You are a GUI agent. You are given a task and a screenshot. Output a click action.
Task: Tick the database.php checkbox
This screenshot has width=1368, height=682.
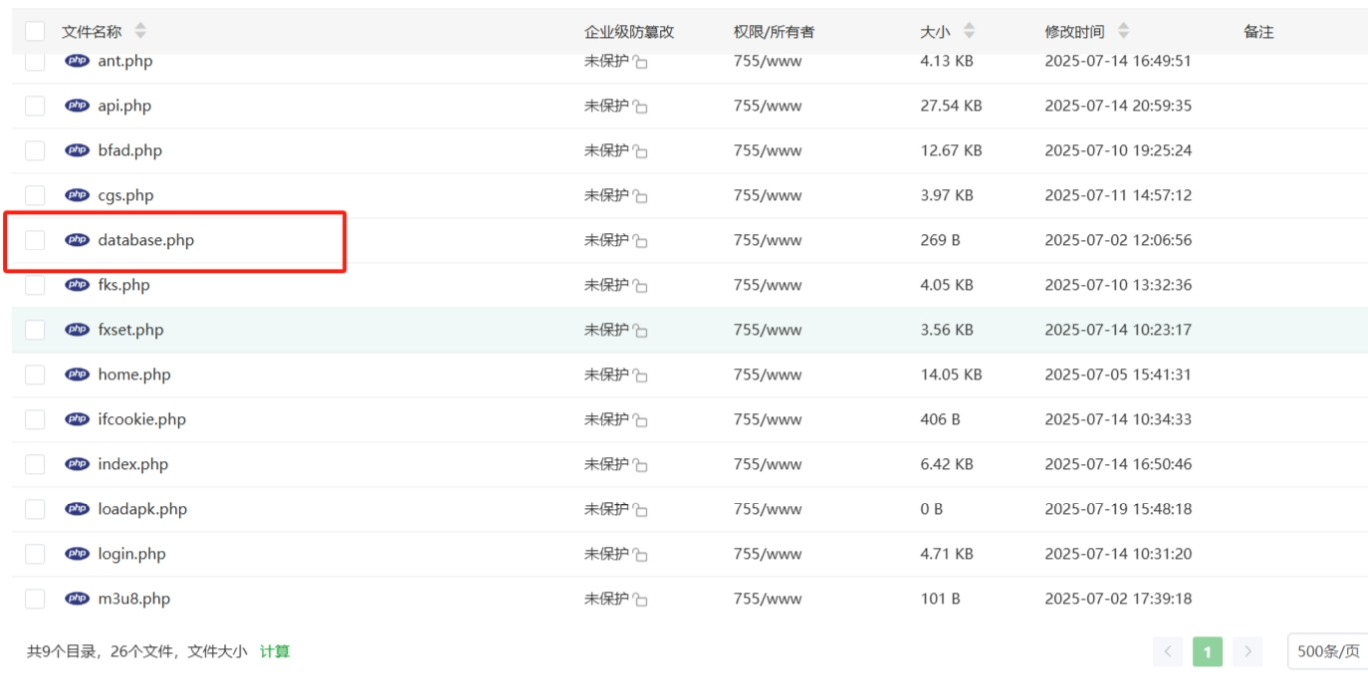[x=35, y=240]
